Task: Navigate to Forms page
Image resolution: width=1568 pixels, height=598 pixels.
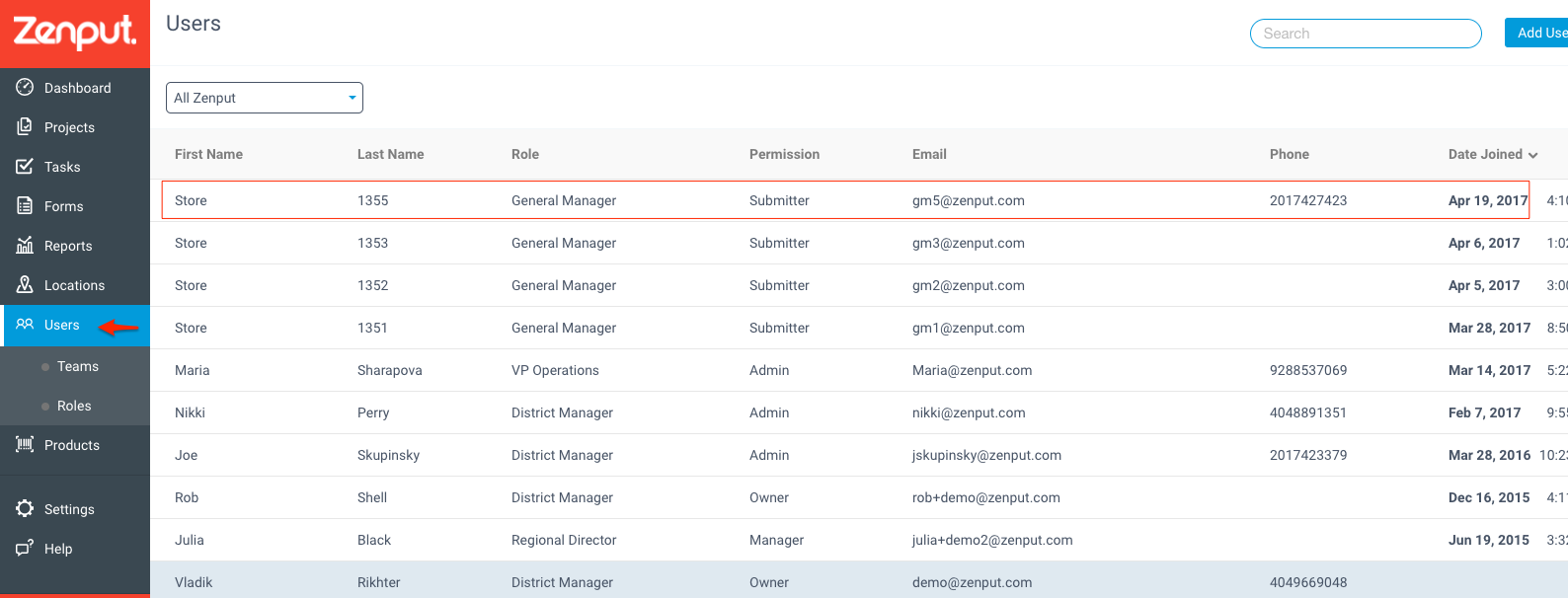Action: (x=64, y=206)
